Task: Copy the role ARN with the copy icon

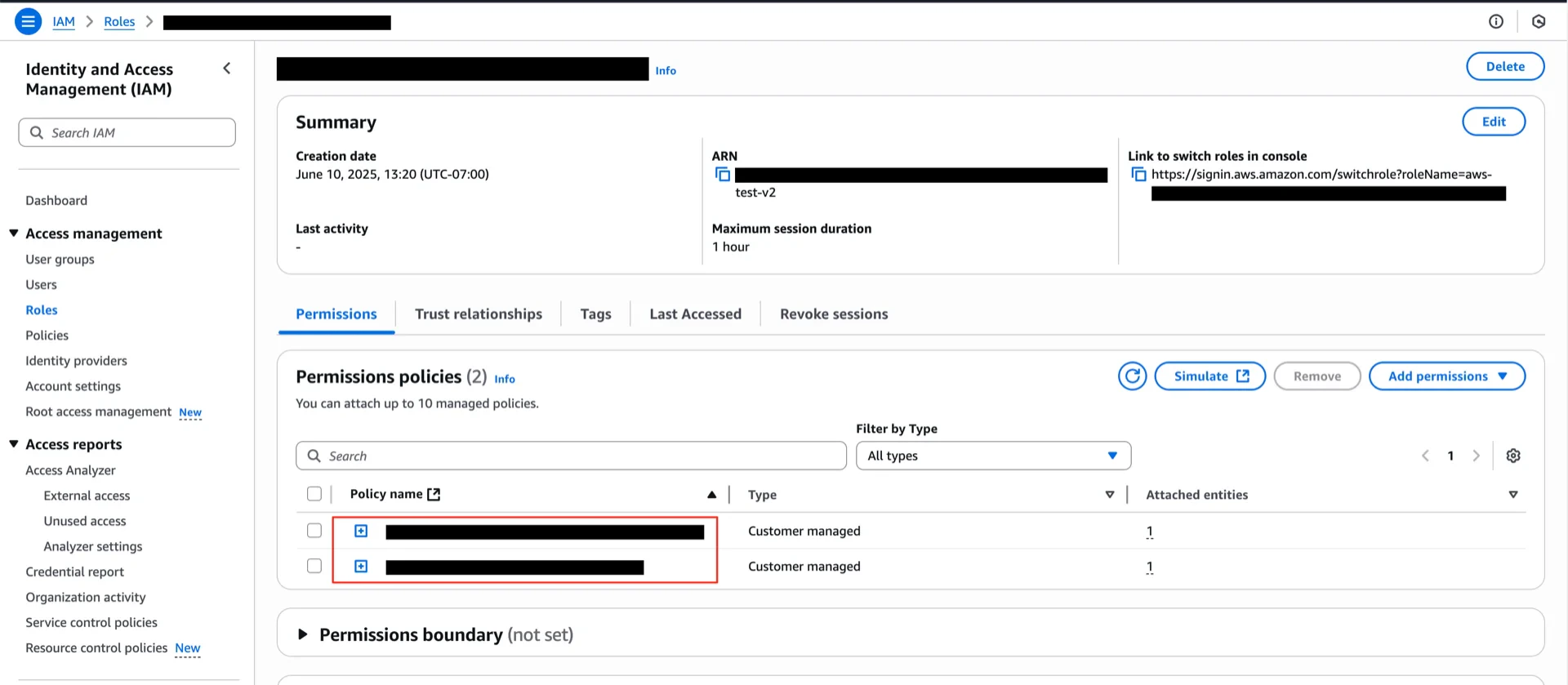Action: click(723, 174)
